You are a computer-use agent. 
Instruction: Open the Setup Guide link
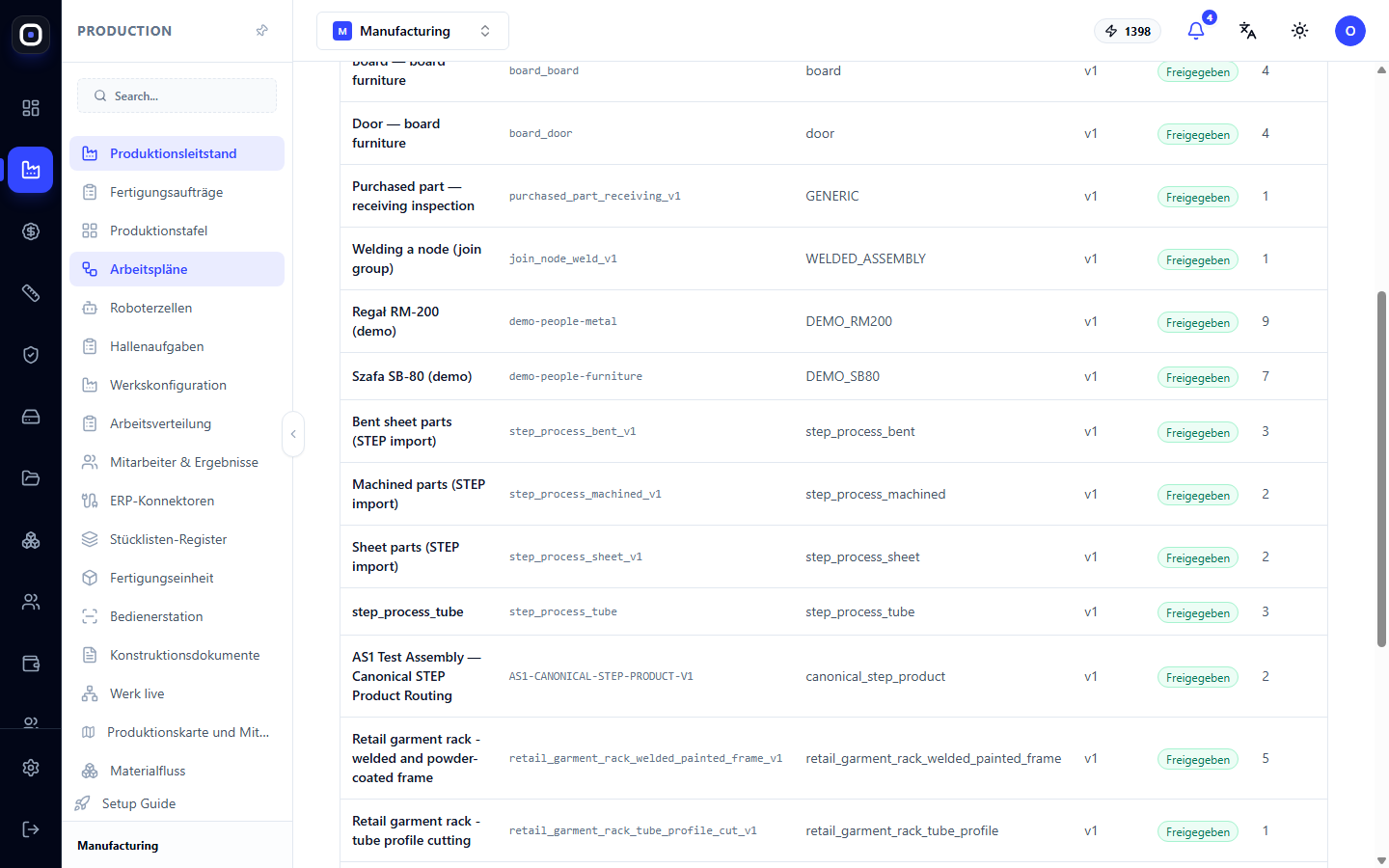[x=139, y=803]
